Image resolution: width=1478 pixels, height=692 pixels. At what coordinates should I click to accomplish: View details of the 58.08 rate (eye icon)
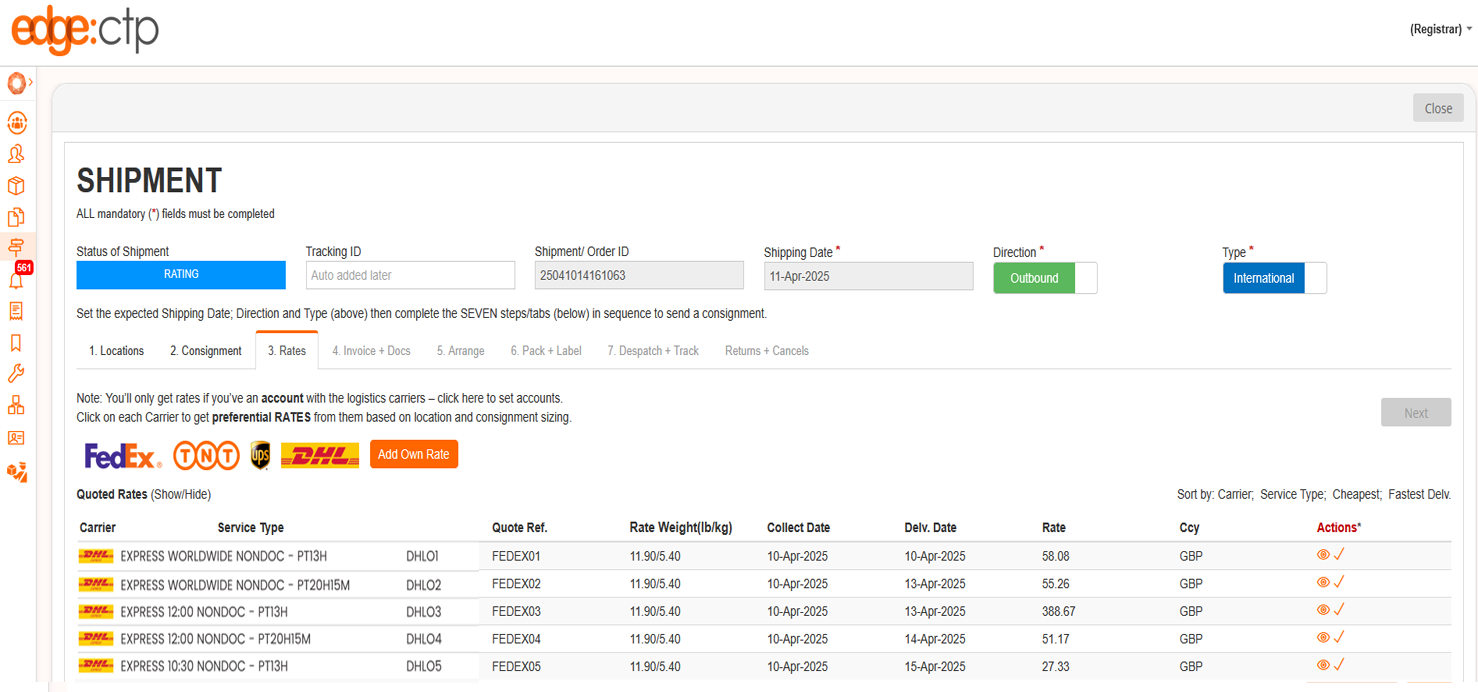tap(1323, 554)
